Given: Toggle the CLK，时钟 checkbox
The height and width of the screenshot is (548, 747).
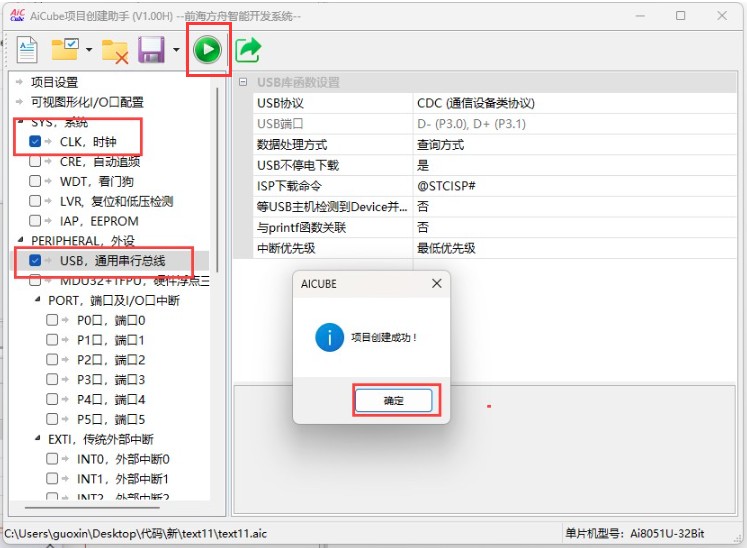Looking at the screenshot, I should [x=35, y=142].
